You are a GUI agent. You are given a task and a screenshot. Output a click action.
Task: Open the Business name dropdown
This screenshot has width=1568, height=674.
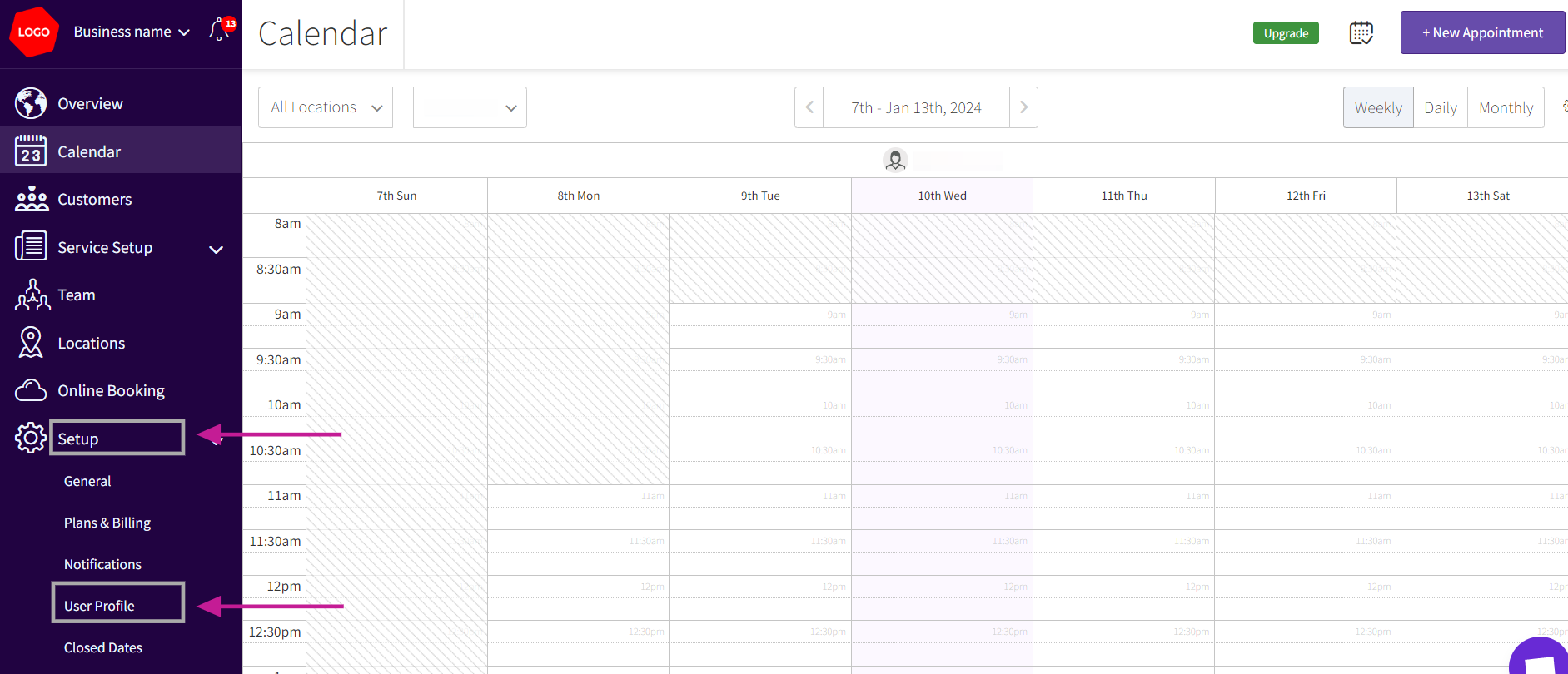132,32
